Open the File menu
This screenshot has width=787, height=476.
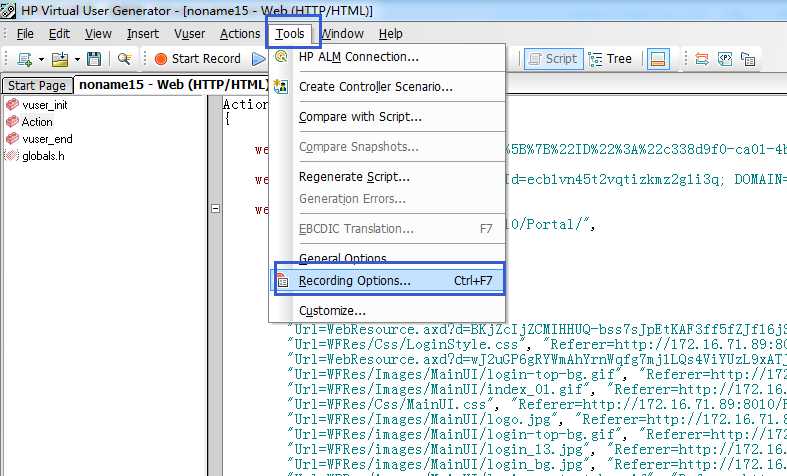[x=25, y=34]
